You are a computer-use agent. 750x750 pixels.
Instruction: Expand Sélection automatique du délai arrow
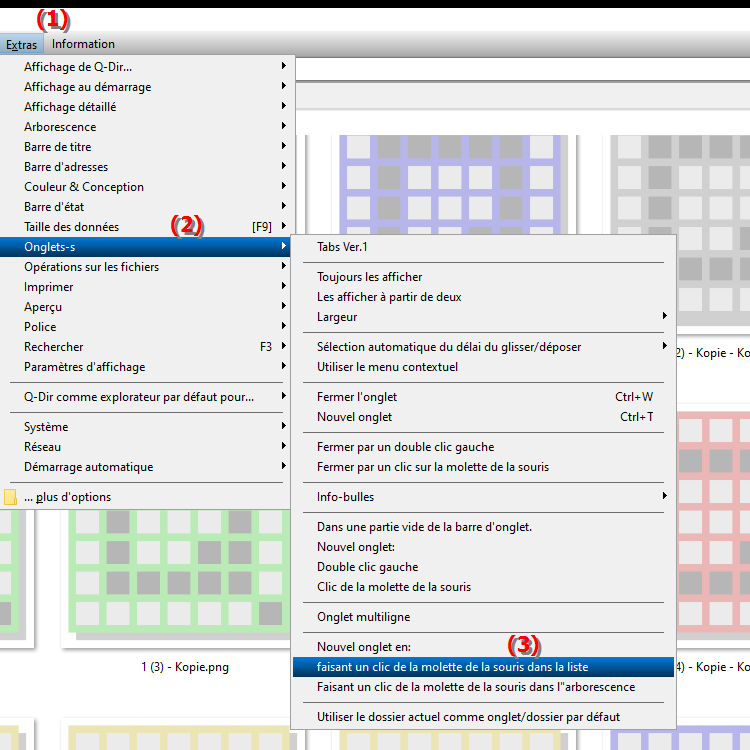point(664,346)
